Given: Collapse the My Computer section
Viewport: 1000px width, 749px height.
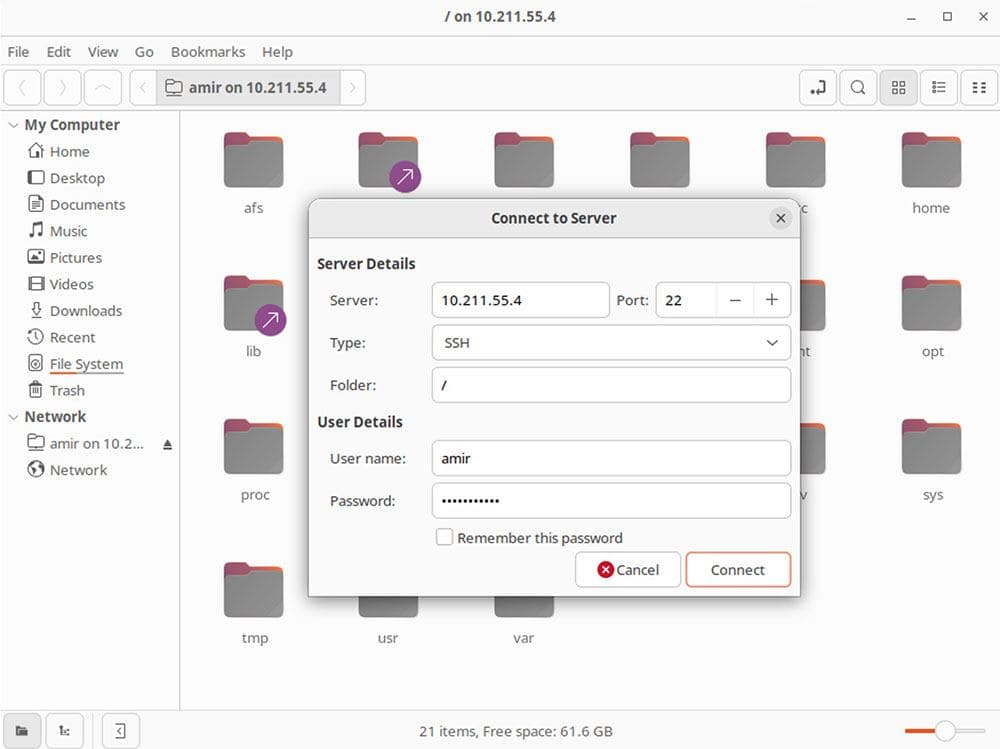Looking at the screenshot, I should click(13, 125).
